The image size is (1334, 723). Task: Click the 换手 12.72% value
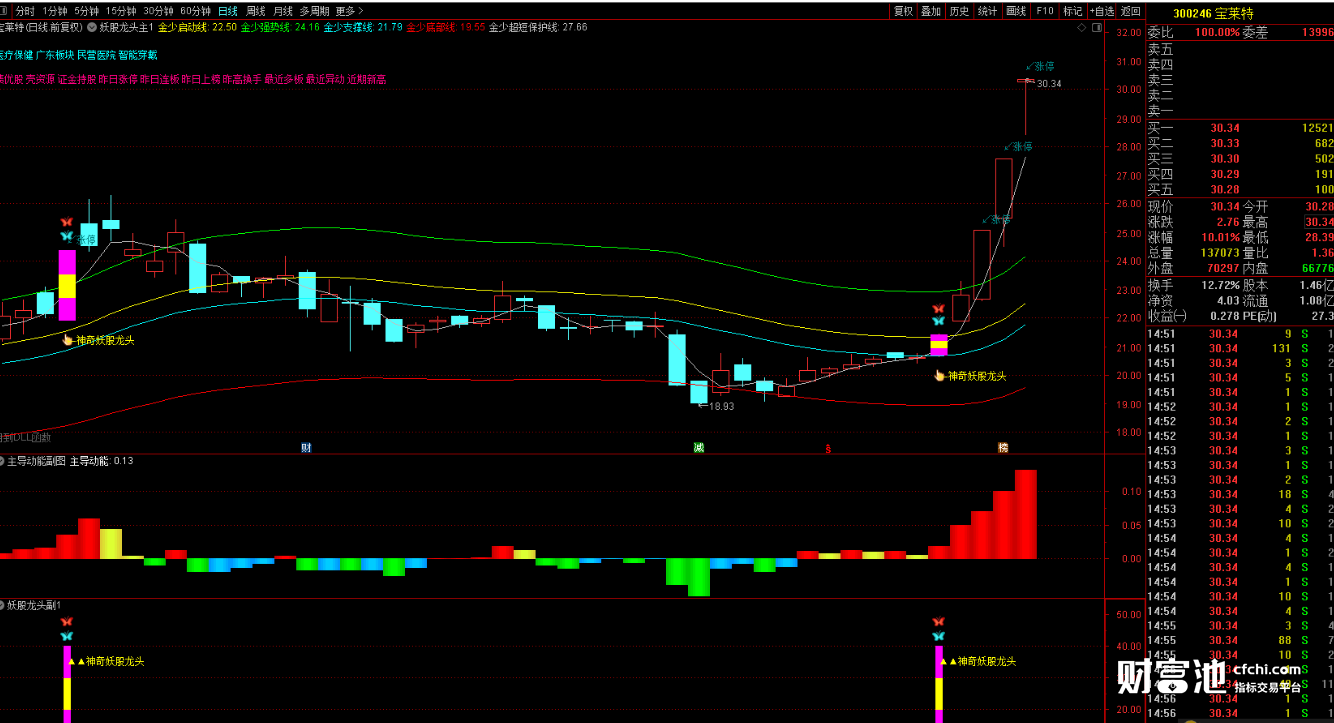(x=1220, y=286)
